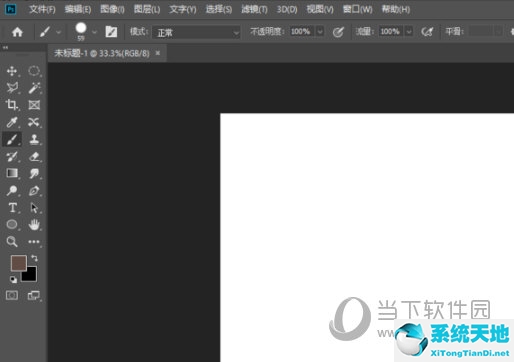Select the Polygonal Lasso tool
Screen dimensions: 514x362
click(12, 88)
